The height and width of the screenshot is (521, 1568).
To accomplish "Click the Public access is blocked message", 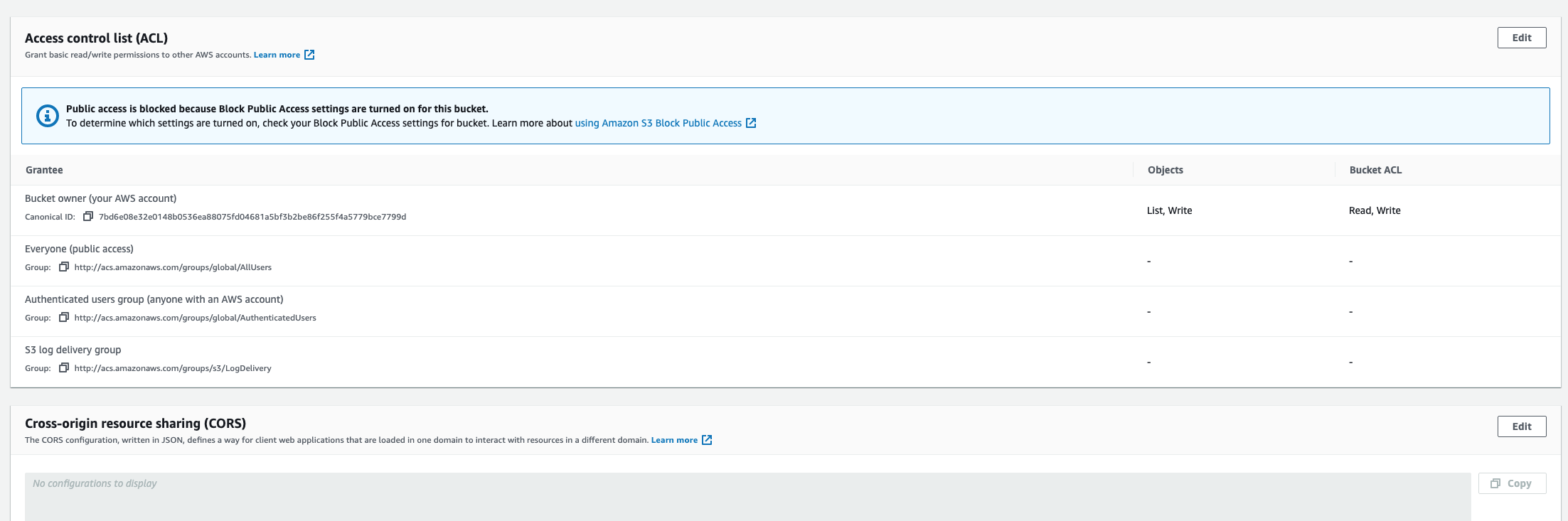I will tap(277, 109).
